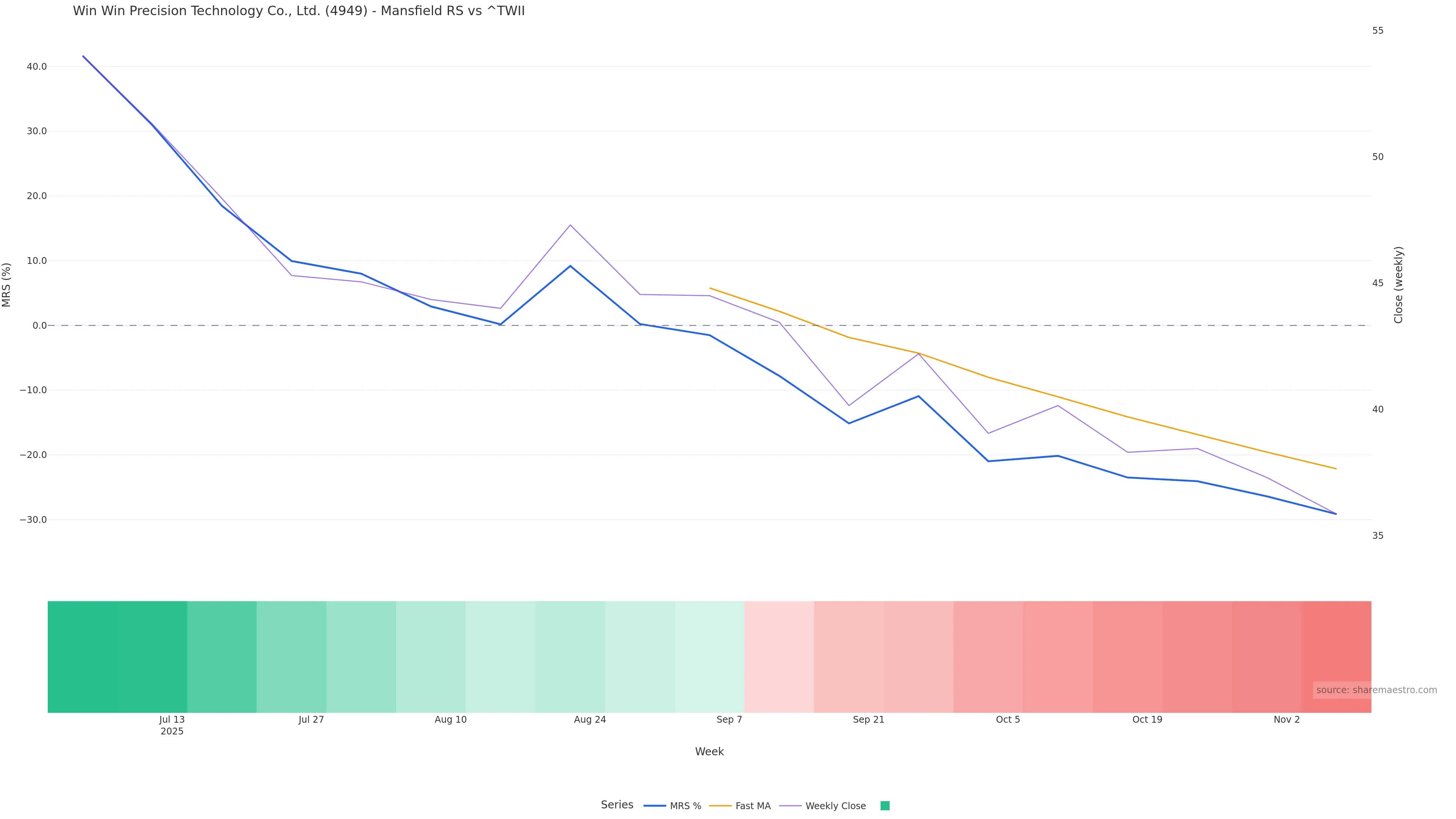The image size is (1456, 819).
Task: Click the sharemaestro.com source label
Action: click(x=1376, y=690)
